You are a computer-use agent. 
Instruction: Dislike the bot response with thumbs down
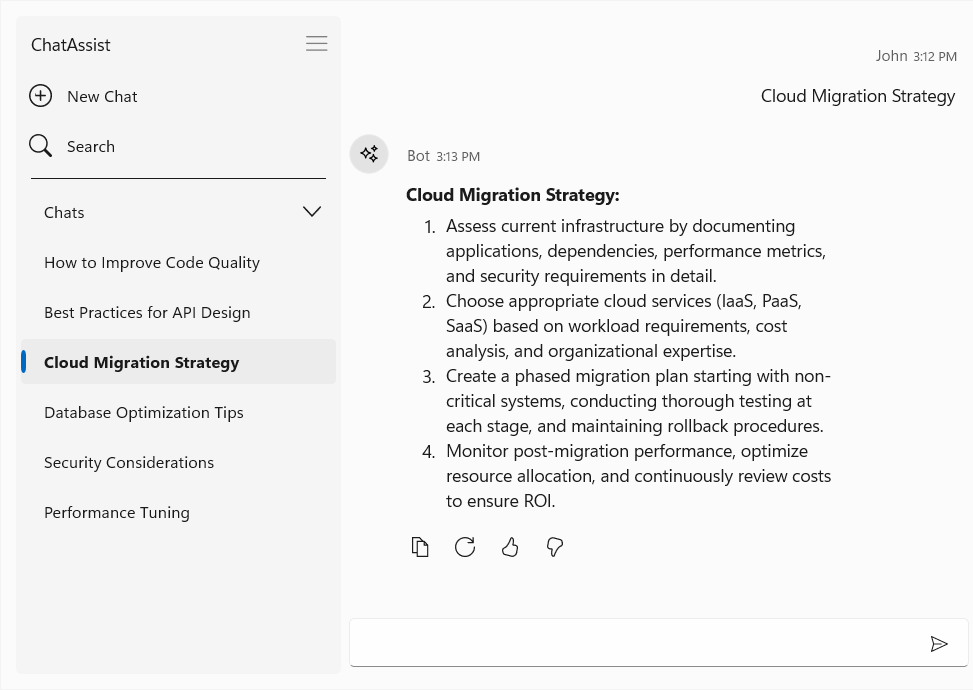[x=554, y=547]
